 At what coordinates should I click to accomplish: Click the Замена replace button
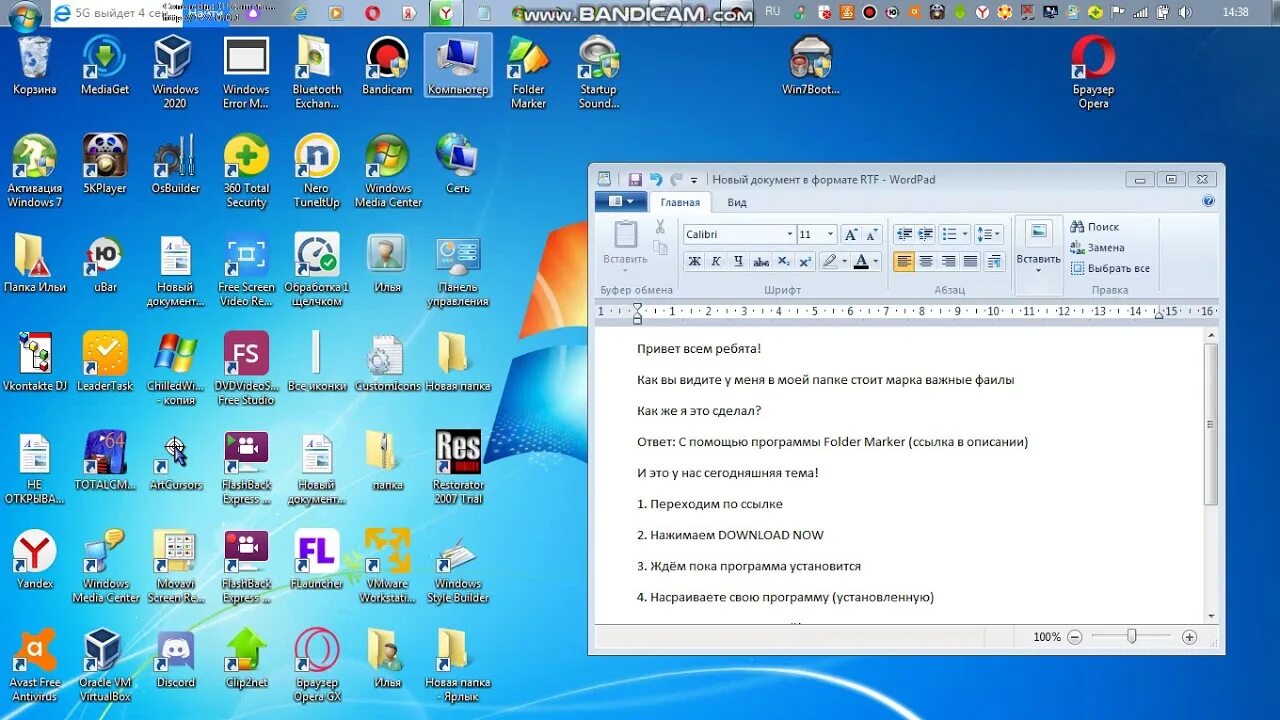point(1097,247)
